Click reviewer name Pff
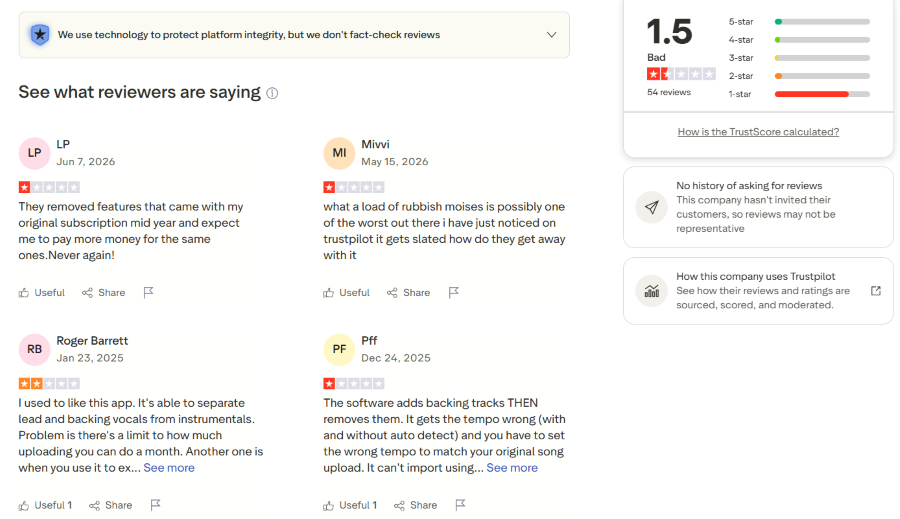The height and width of the screenshot is (519, 900). pyautogui.click(x=369, y=340)
